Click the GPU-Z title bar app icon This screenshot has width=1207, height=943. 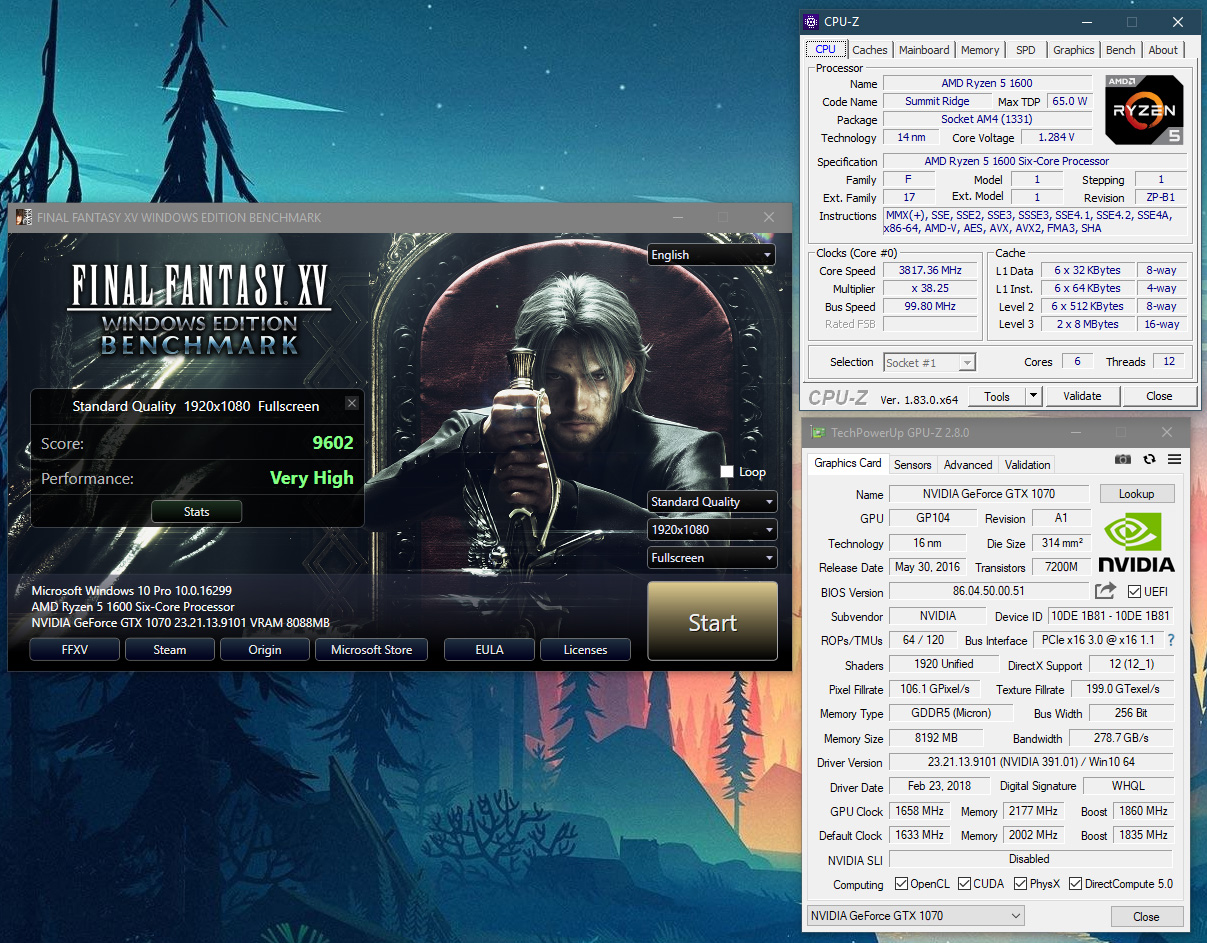click(816, 433)
